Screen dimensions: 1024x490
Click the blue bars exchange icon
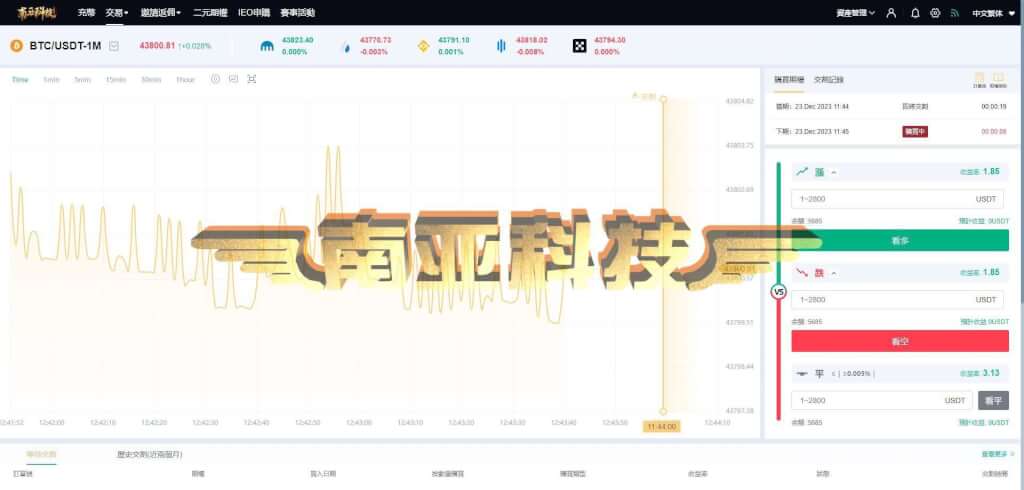[501, 46]
